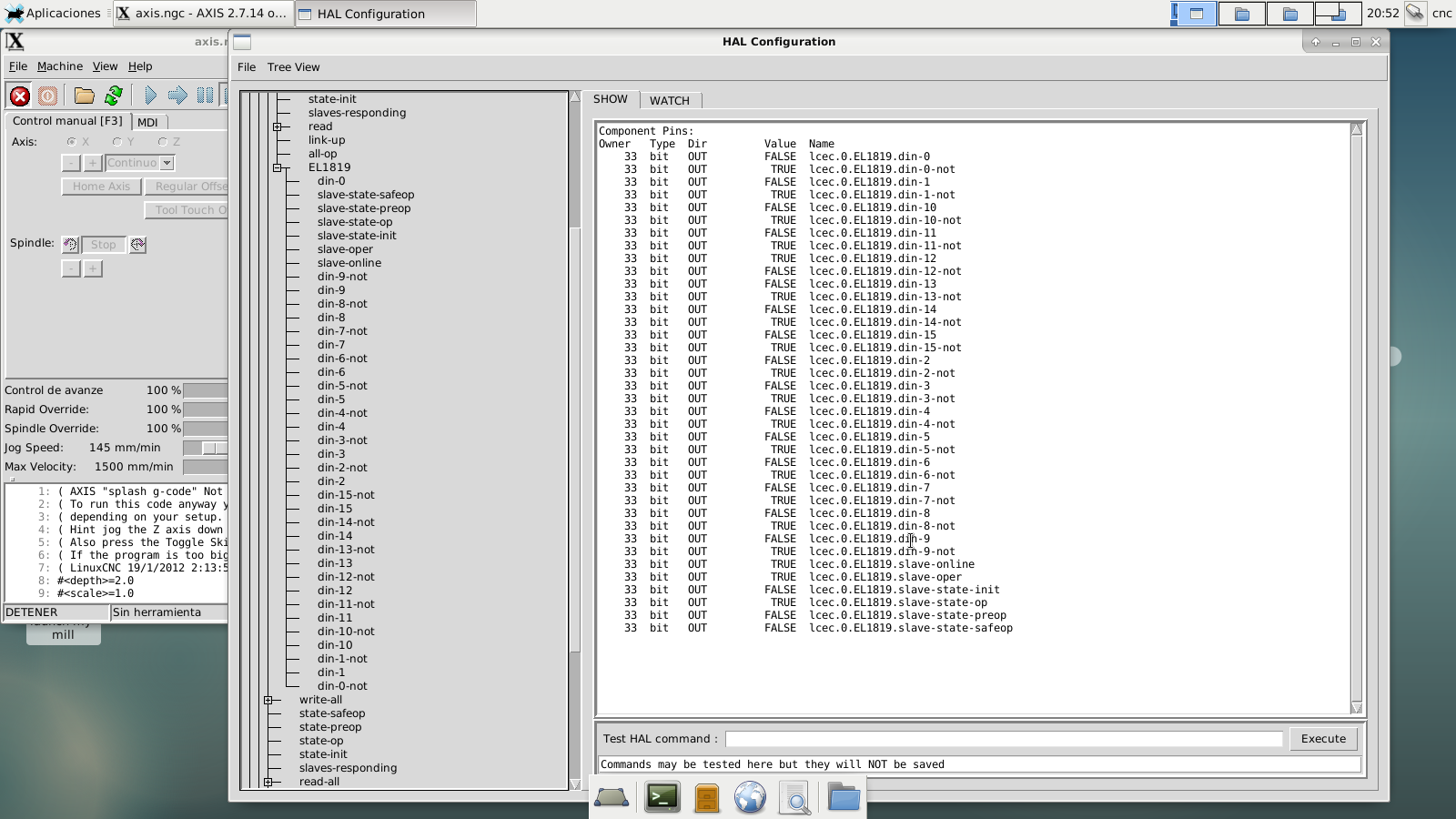Image resolution: width=1456 pixels, height=819 pixels.
Task: Click the Regular Offset button
Action: click(187, 187)
